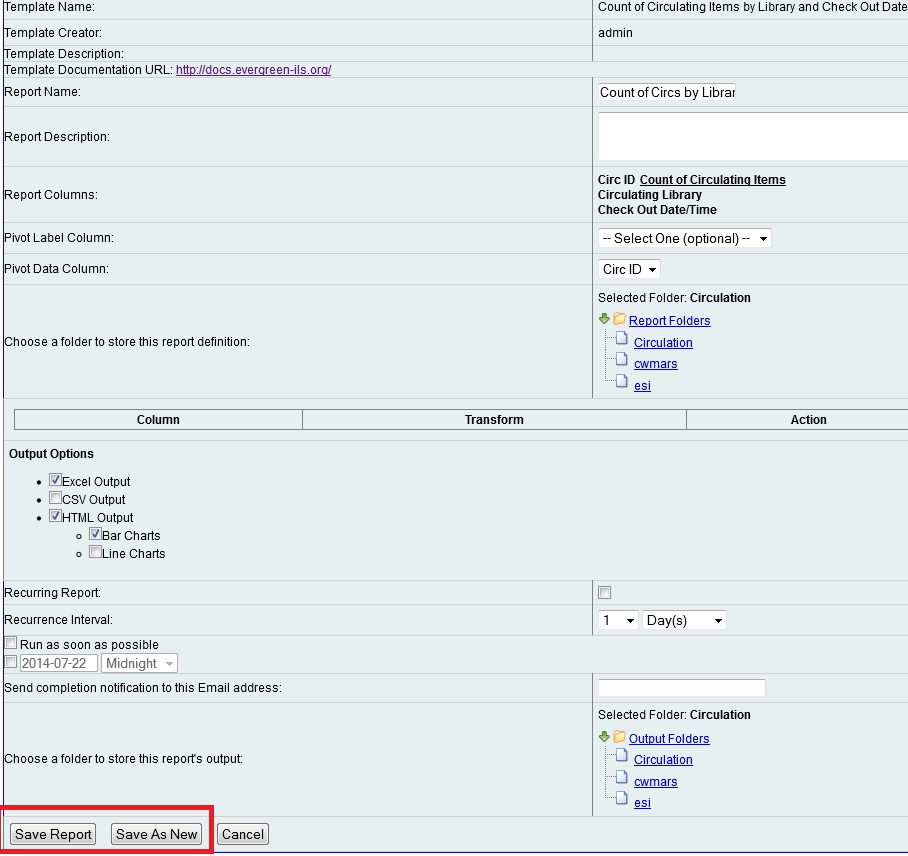Toggle the Line Charts checkbox
This screenshot has height=856, width=908.
click(x=96, y=553)
